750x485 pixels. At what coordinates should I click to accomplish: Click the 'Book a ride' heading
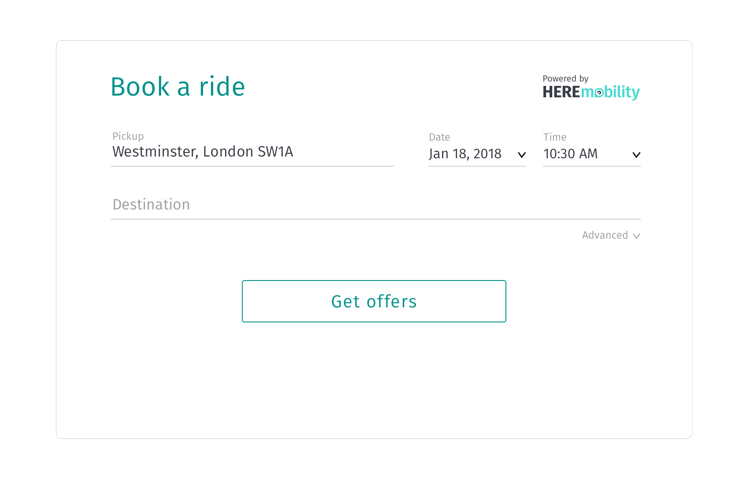[x=178, y=87]
